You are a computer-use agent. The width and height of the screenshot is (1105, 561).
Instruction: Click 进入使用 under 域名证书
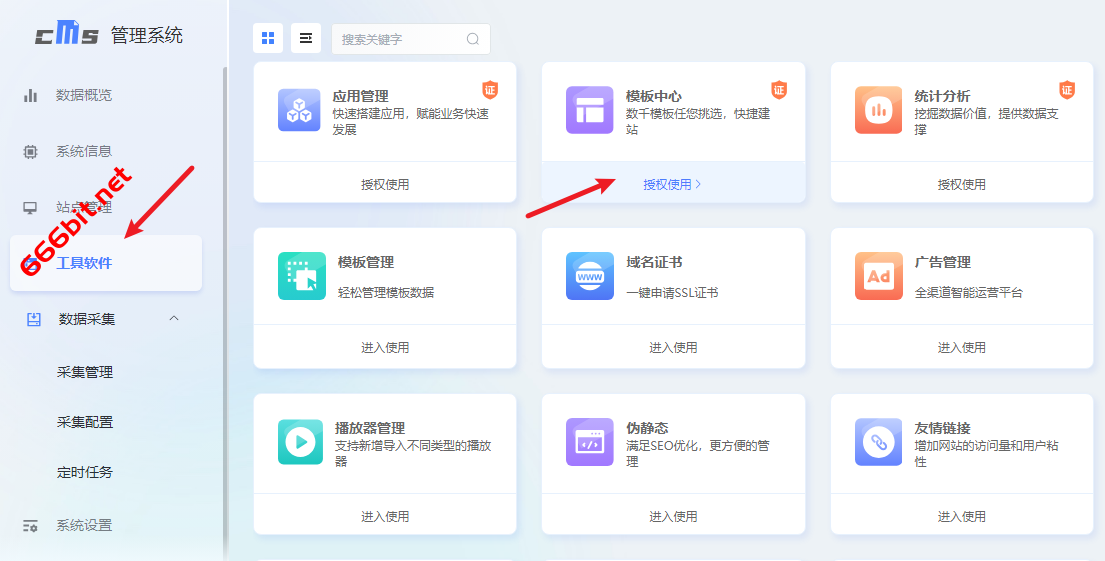[x=673, y=347]
